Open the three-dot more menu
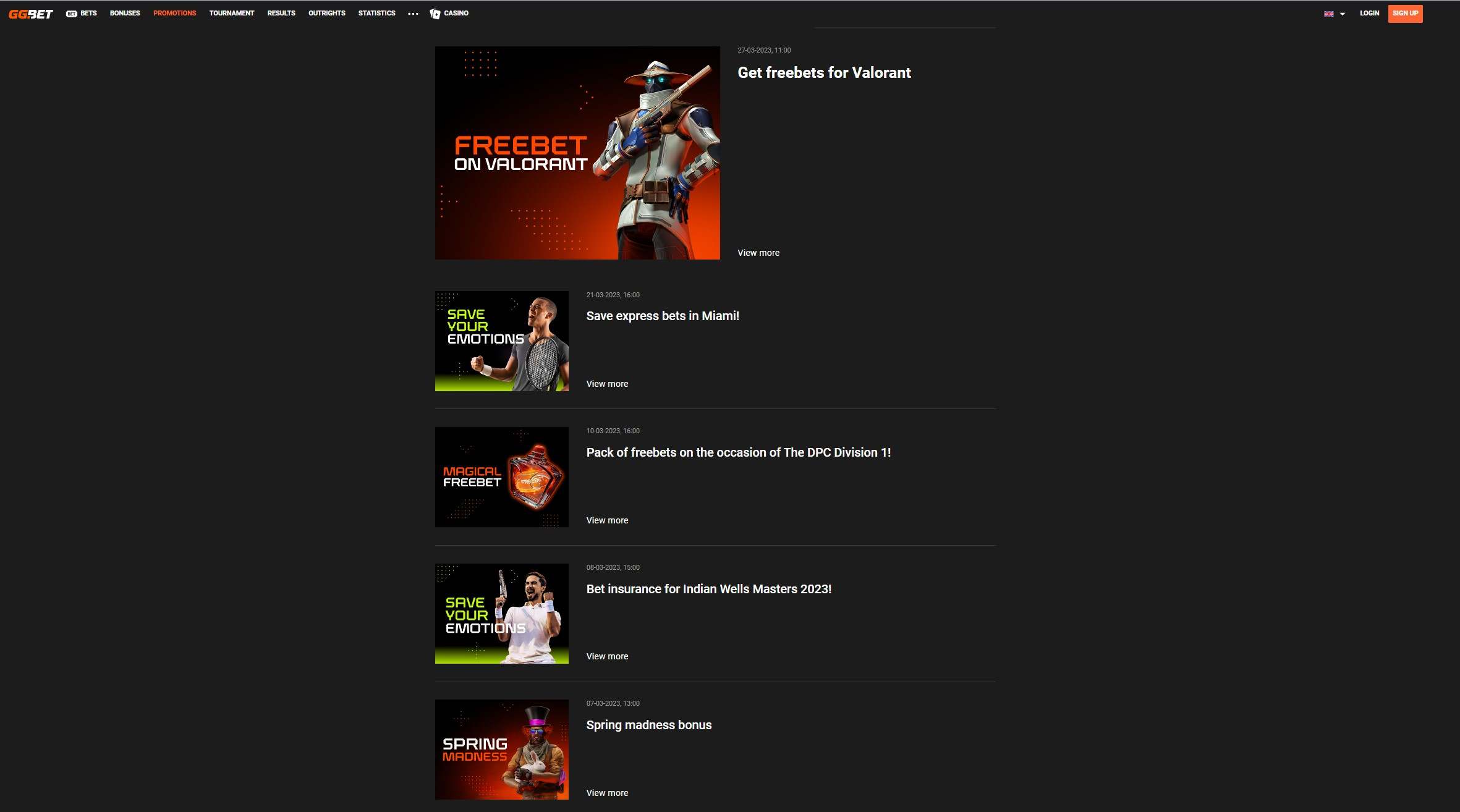The image size is (1460, 812). click(413, 14)
